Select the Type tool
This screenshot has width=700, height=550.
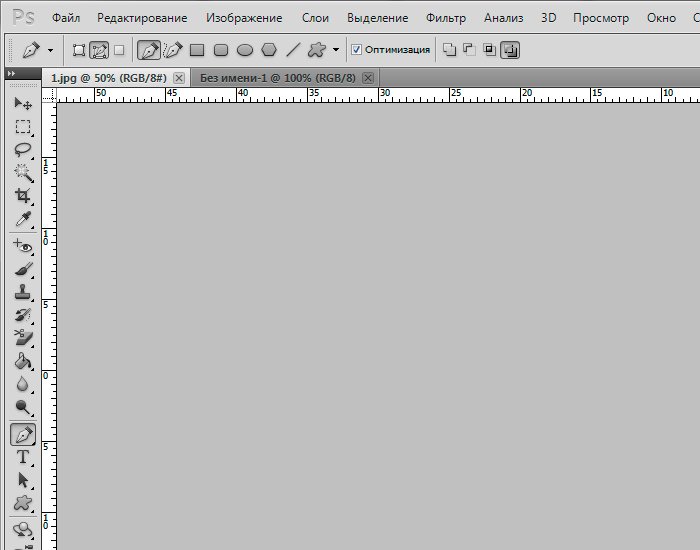(22, 457)
